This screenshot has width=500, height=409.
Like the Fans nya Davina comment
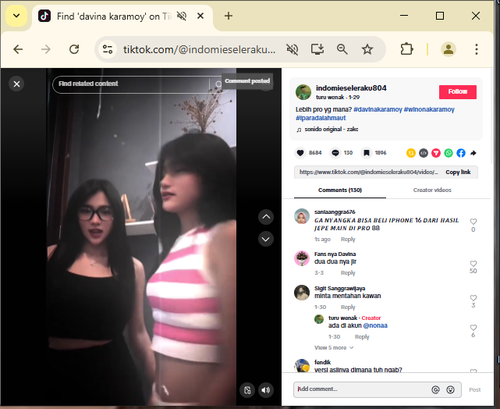[x=473, y=264]
